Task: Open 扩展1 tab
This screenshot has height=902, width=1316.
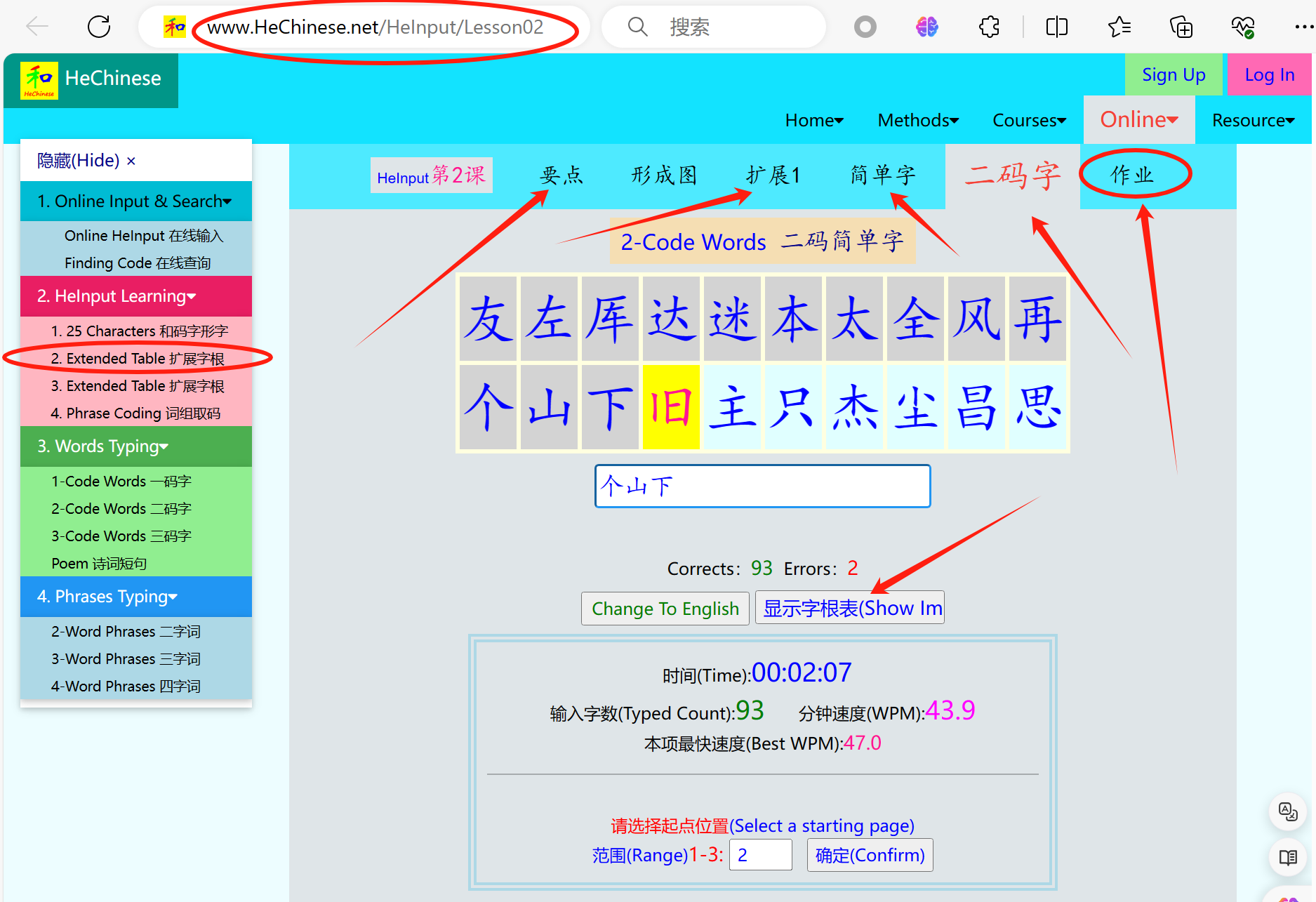Action: point(773,175)
